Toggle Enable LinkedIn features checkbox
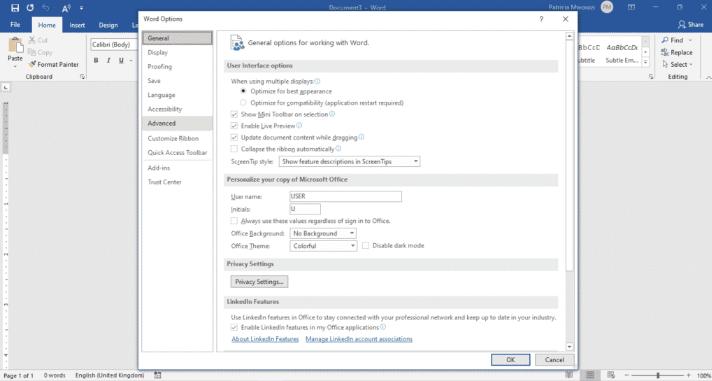The height and width of the screenshot is (381, 712). 234,327
